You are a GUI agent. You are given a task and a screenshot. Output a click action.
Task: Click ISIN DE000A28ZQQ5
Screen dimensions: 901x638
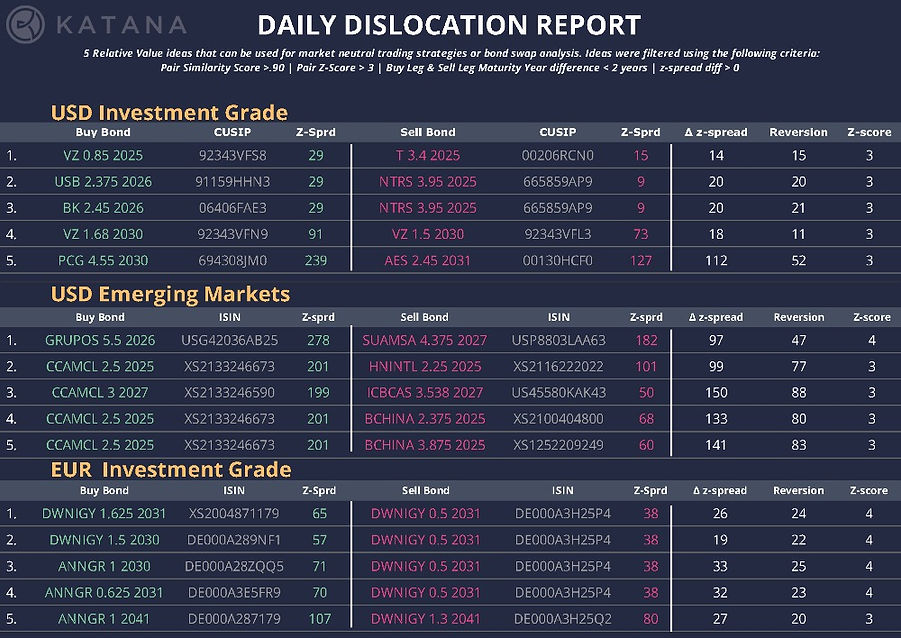pos(234,566)
